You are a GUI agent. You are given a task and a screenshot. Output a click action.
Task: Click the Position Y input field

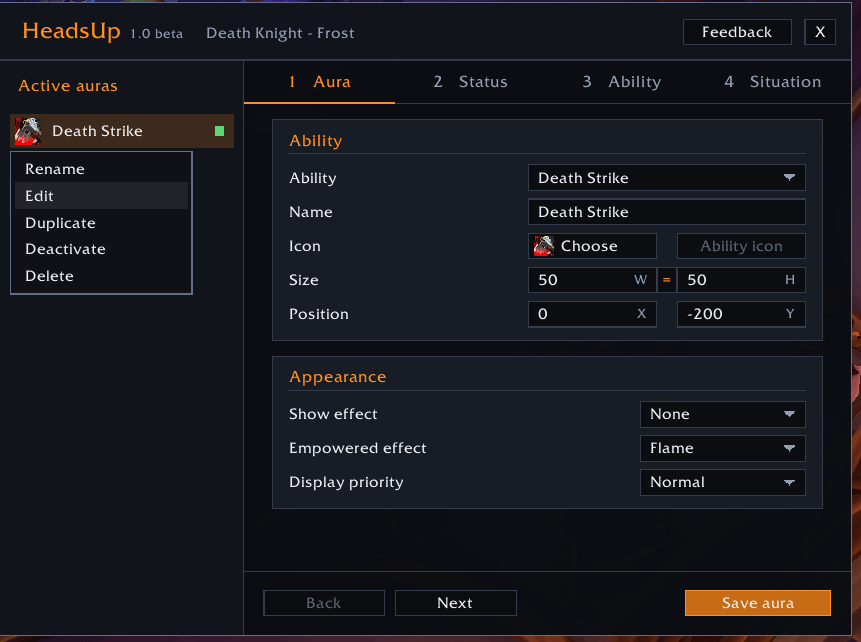point(741,314)
